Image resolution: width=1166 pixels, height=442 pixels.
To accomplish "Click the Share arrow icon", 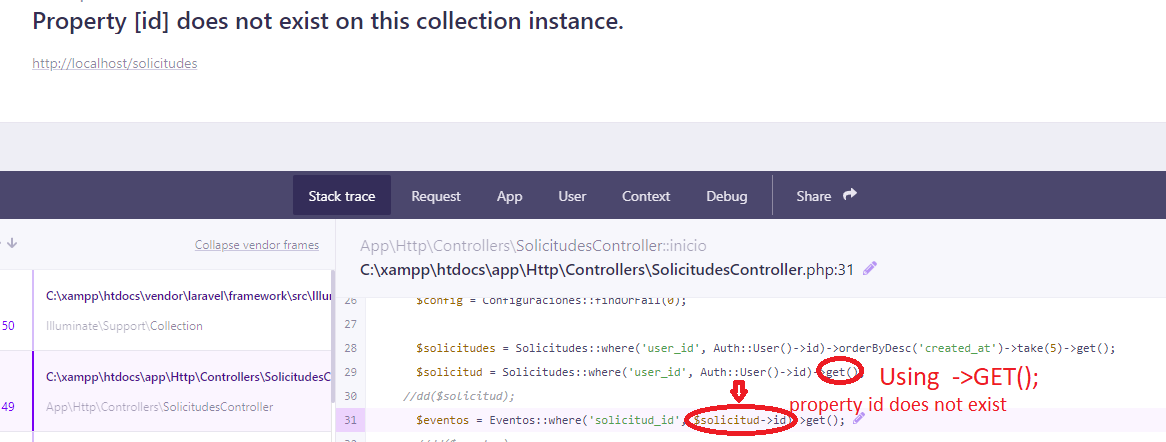I will click(x=850, y=195).
